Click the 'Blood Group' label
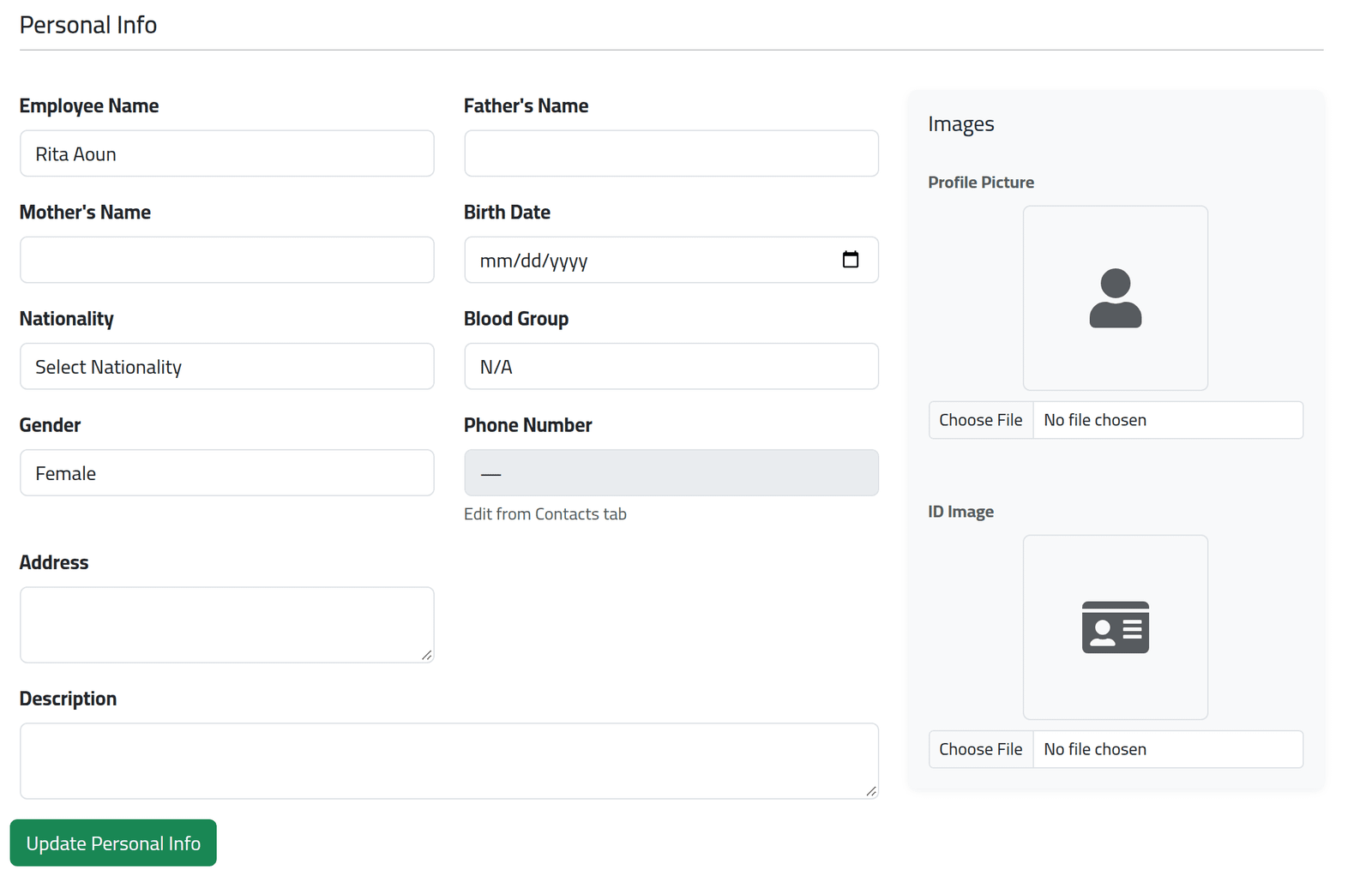This screenshot has width=1372, height=876. point(516,319)
